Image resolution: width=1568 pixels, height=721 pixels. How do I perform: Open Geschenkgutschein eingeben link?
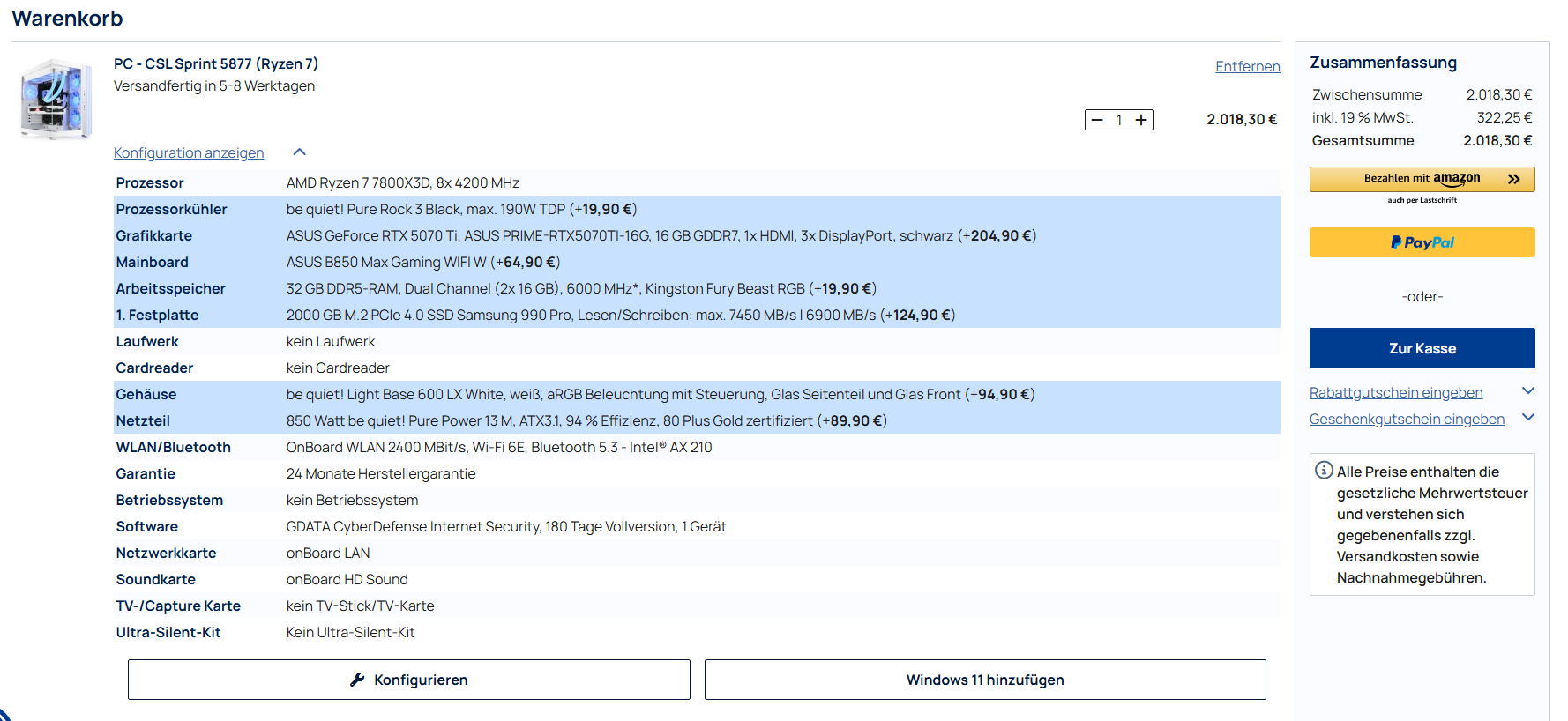tap(1407, 419)
